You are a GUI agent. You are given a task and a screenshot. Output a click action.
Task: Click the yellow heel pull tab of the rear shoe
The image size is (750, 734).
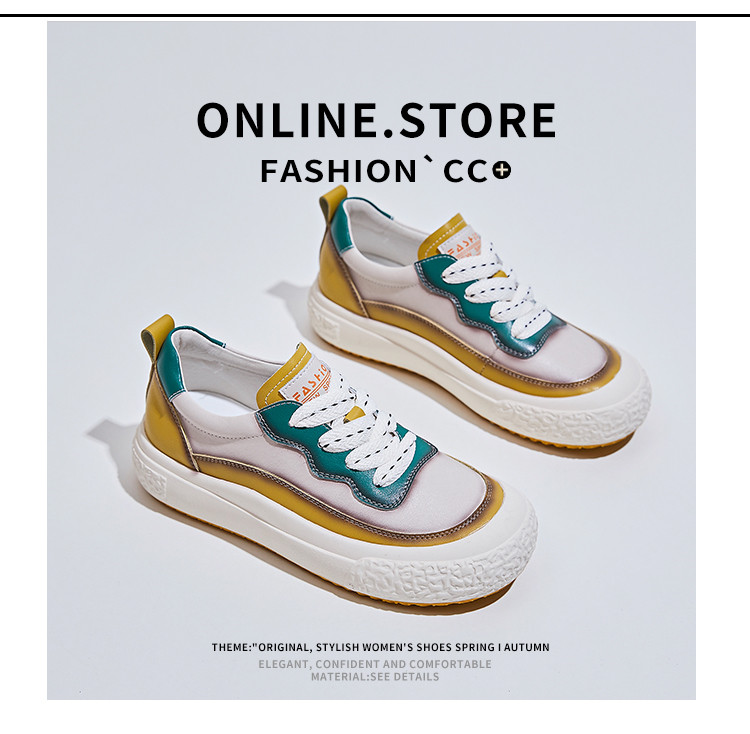(333, 201)
